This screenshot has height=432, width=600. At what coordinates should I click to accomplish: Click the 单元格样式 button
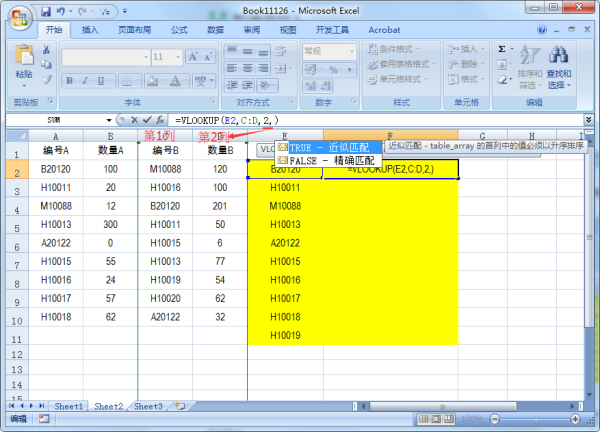(400, 79)
